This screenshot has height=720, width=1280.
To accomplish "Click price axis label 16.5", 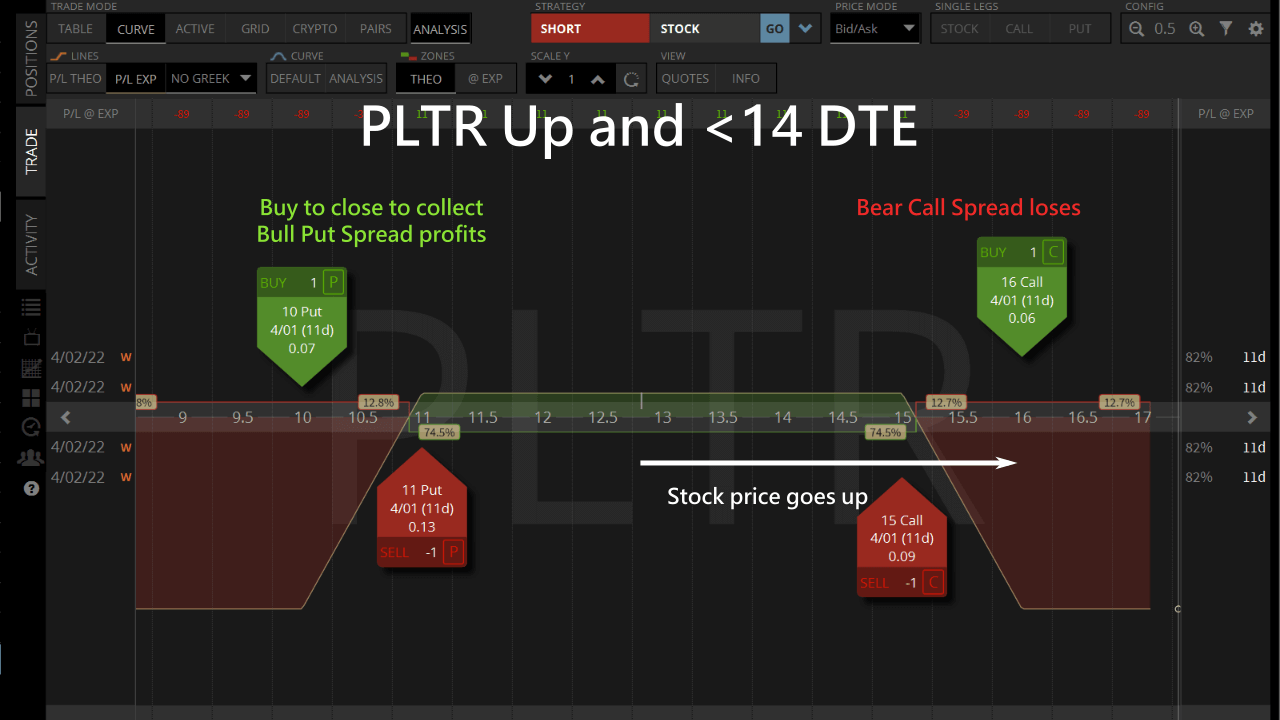I will (1083, 417).
